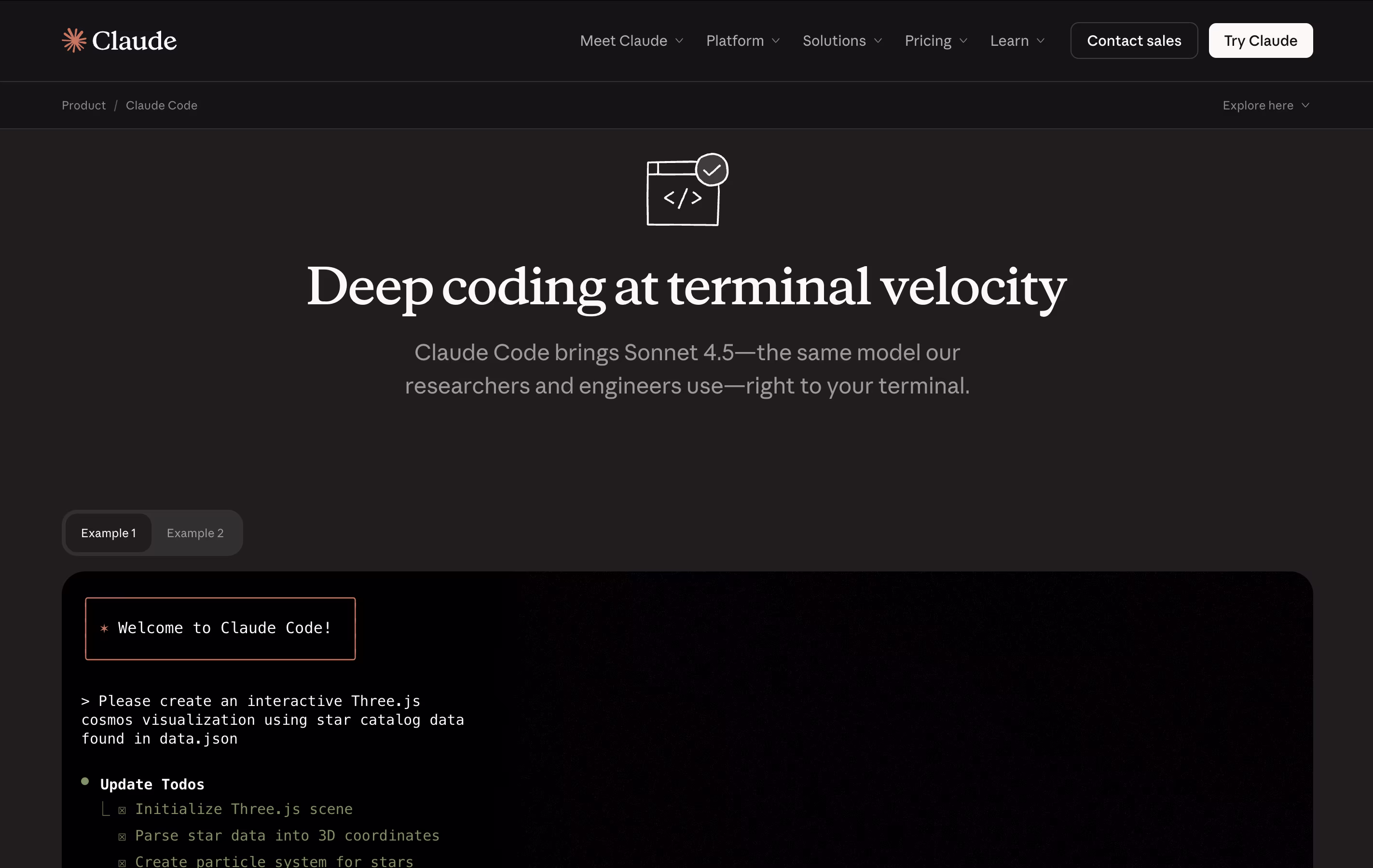Check the Initialize Three.js scene todo box

(122, 810)
